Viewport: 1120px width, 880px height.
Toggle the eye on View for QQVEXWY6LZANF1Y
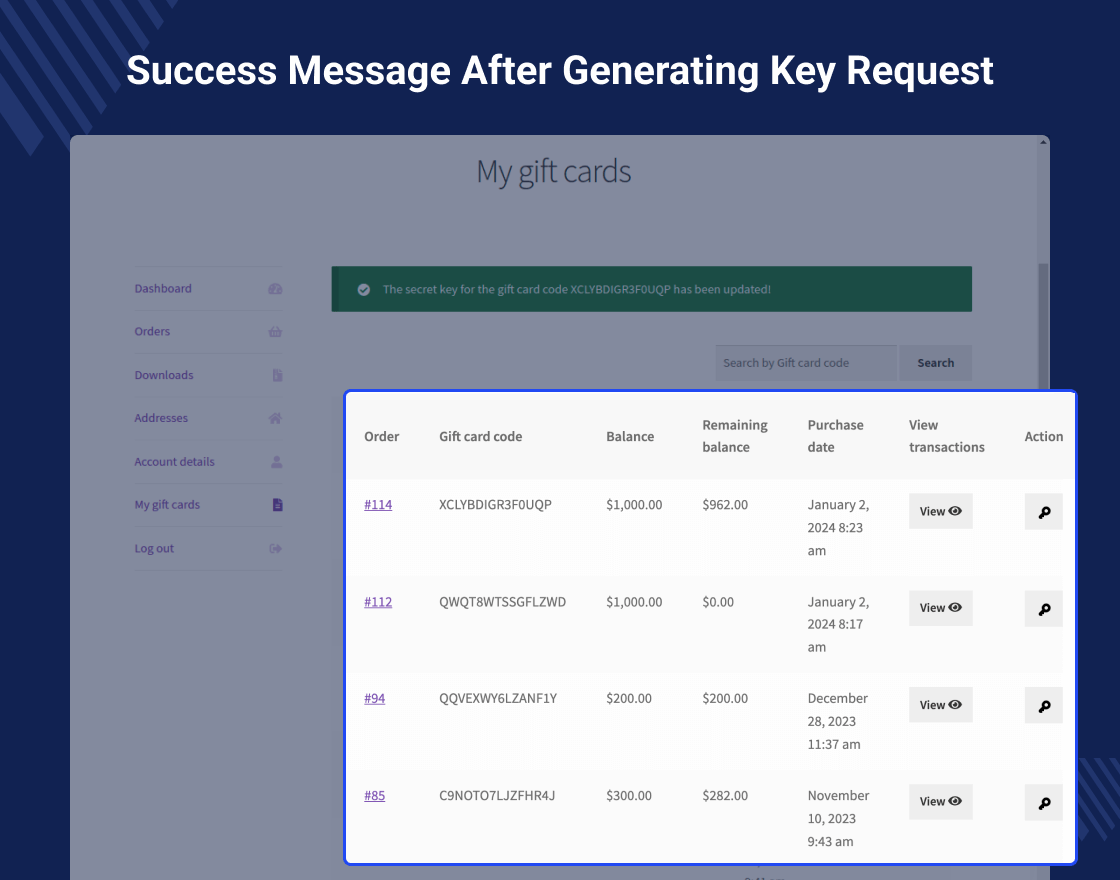click(953, 704)
